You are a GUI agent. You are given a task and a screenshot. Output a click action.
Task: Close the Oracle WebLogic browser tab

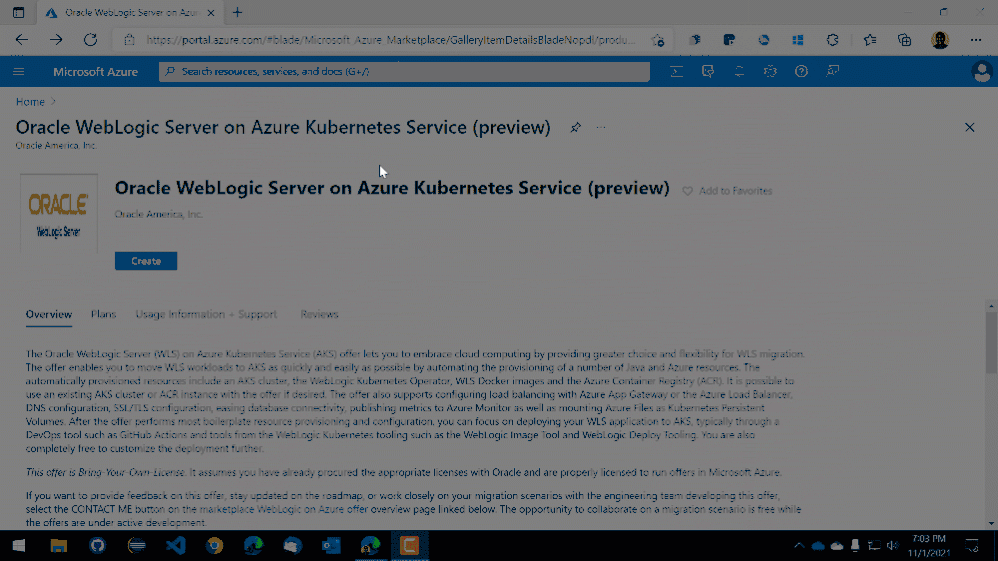coord(211,12)
